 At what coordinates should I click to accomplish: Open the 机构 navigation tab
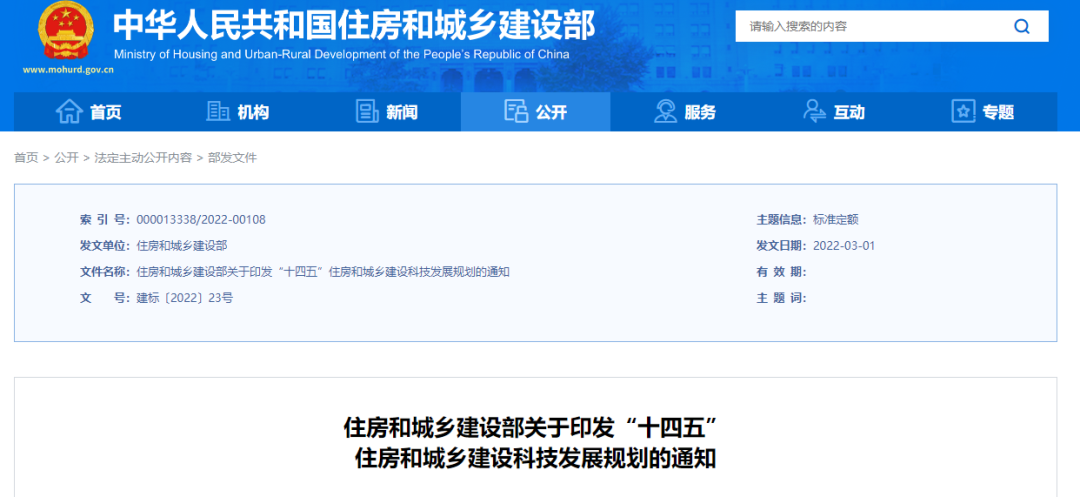(x=238, y=112)
